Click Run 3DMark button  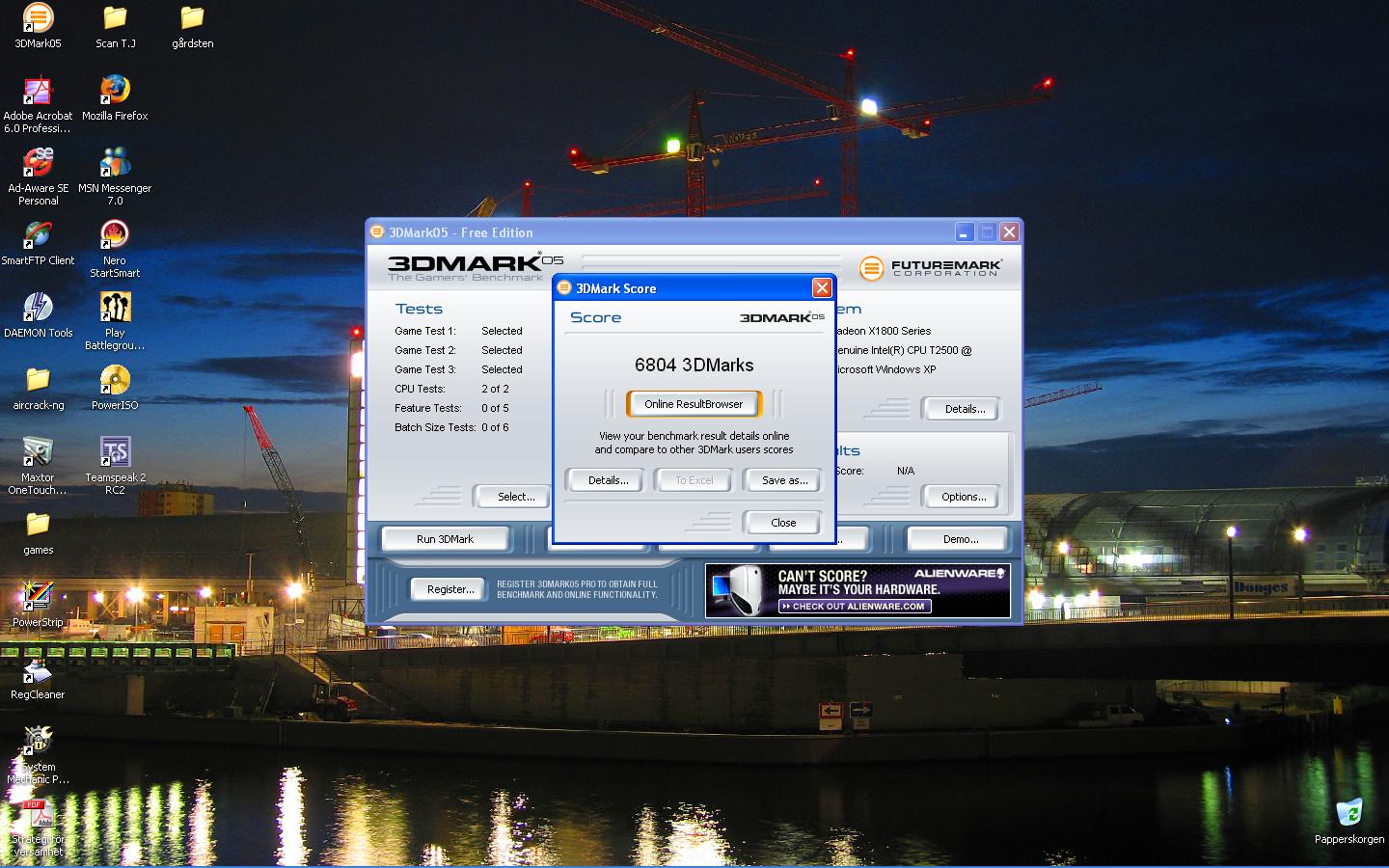(445, 539)
